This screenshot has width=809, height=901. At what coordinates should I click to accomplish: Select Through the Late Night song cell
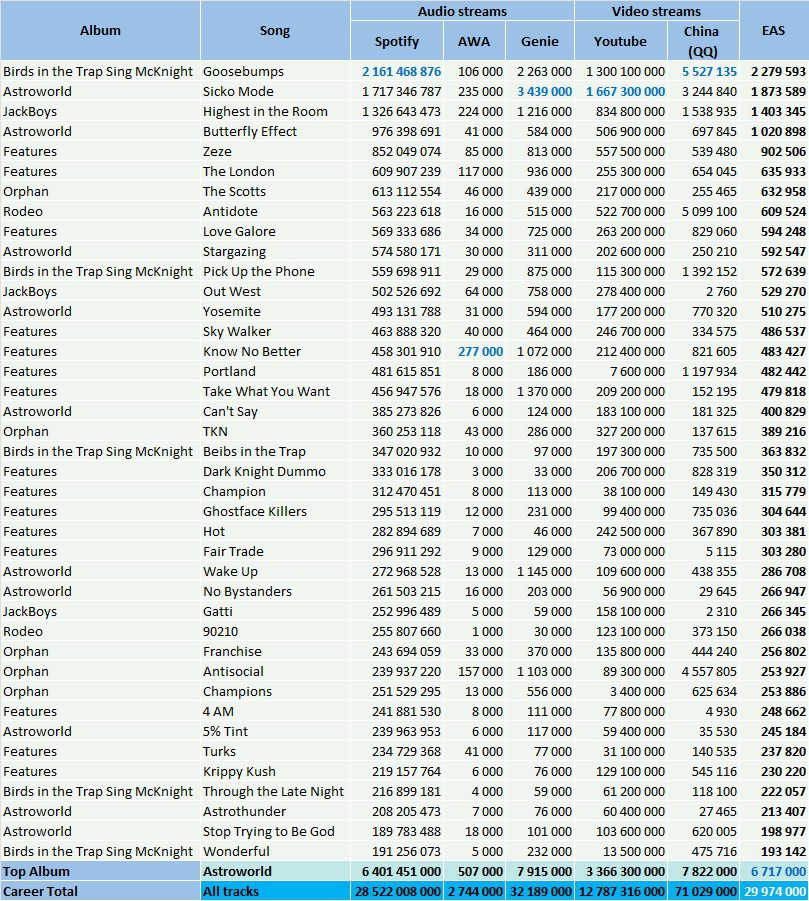275,791
